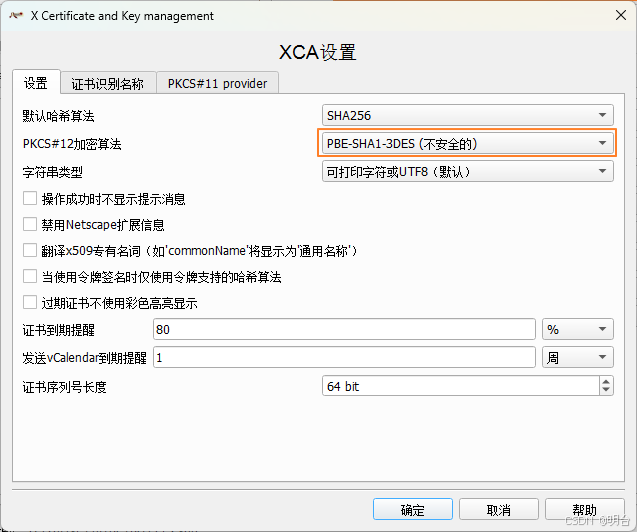
Task: Open the 周 unit dropdown
Action: click(x=578, y=357)
